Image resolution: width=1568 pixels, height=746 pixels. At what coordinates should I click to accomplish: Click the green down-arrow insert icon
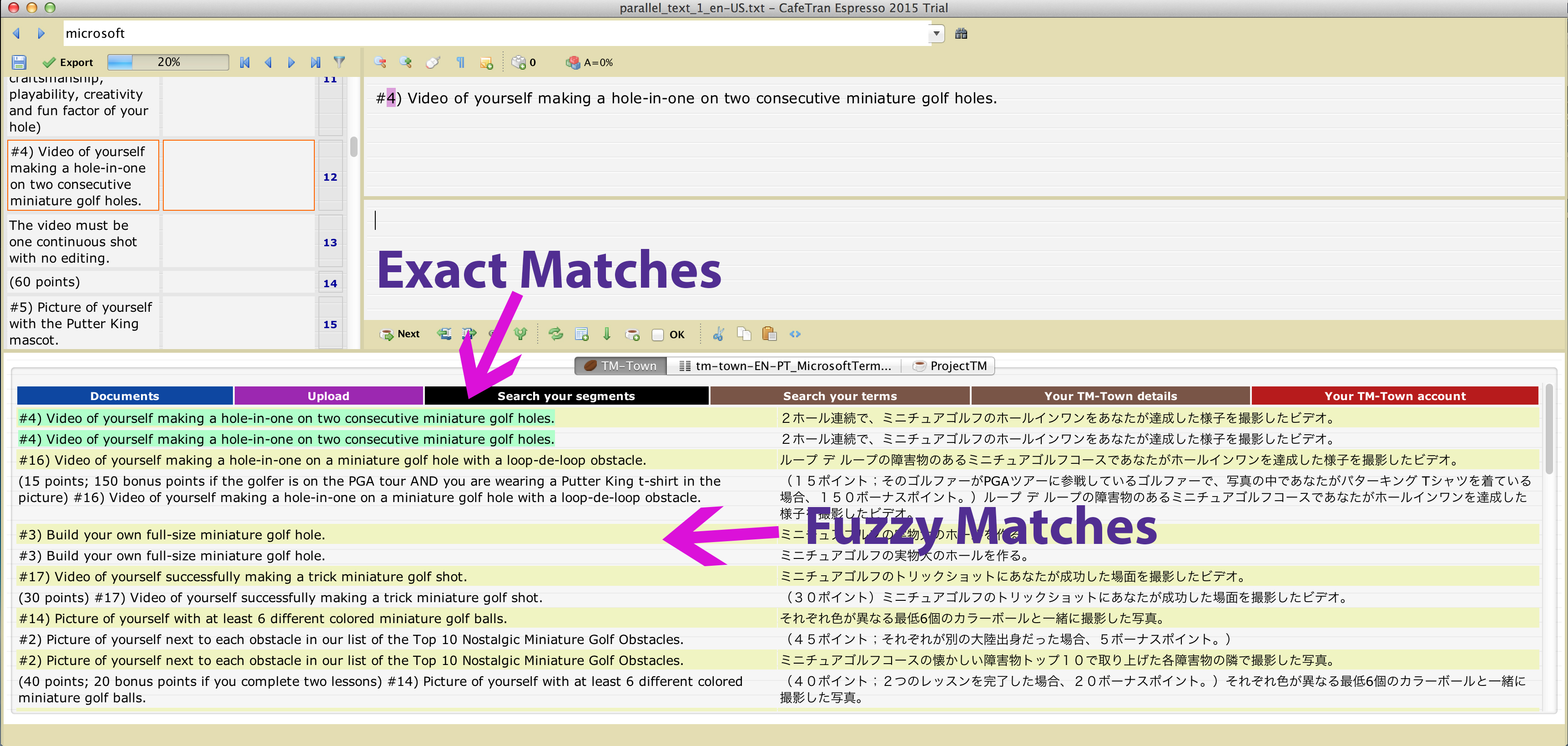[607, 334]
